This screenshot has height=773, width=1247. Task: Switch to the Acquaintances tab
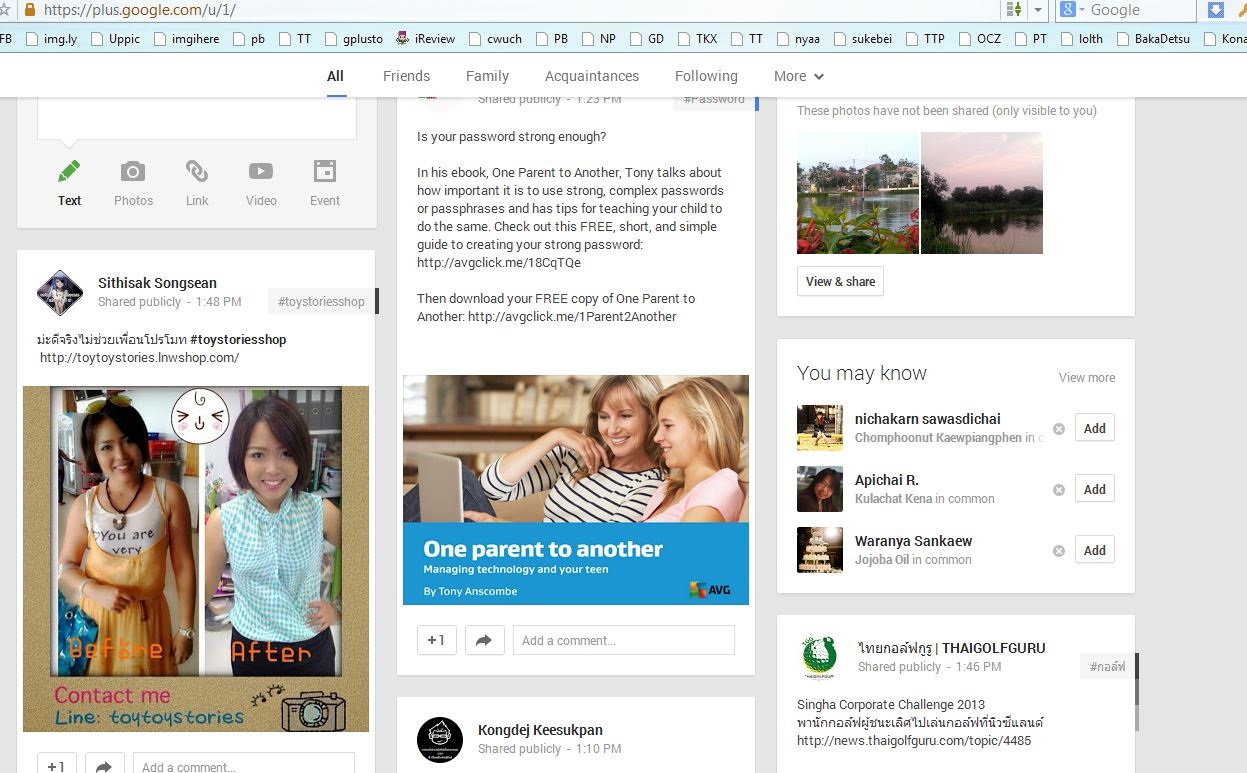point(591,76)
